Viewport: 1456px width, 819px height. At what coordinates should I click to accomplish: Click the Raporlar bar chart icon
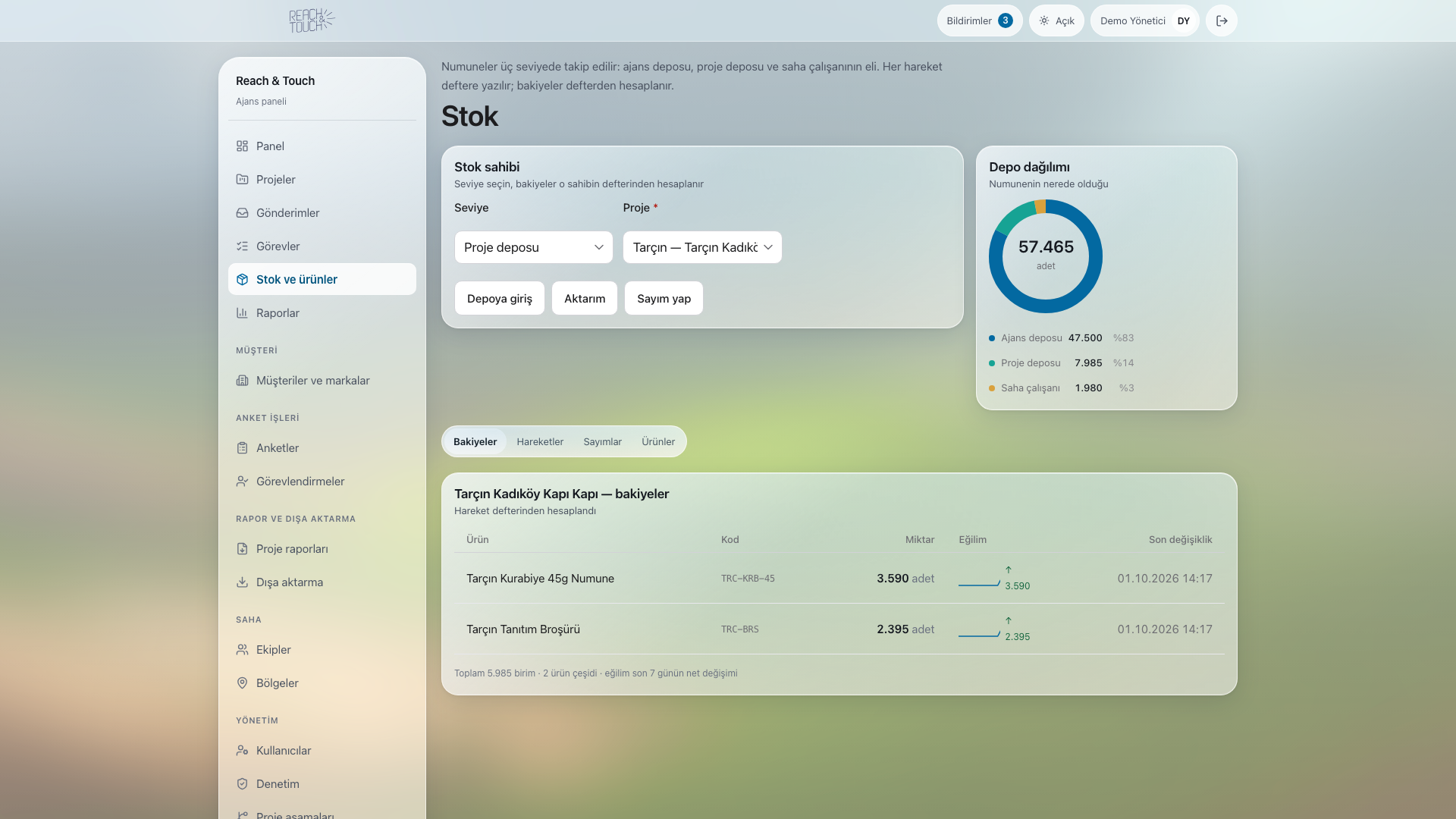click(242, 313)
